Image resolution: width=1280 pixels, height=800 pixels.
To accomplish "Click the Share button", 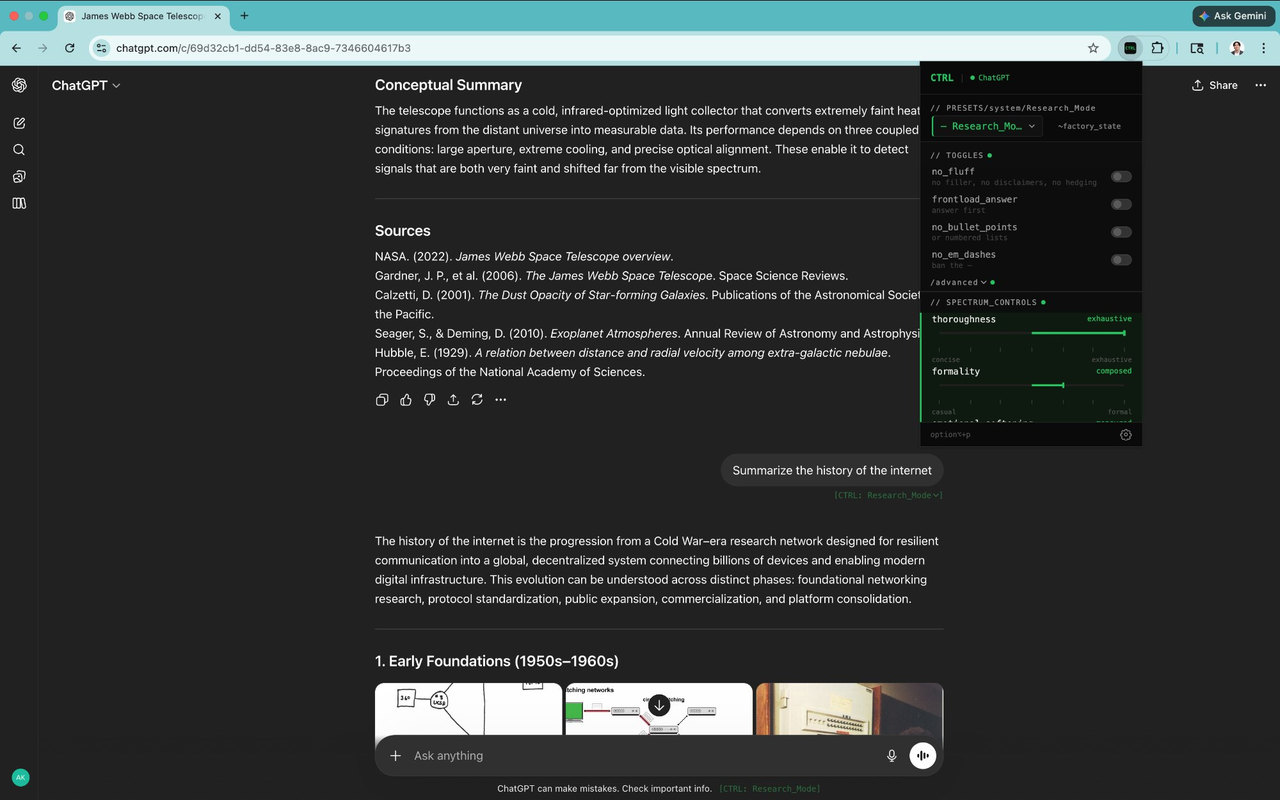I will (x=1214, y=85).
